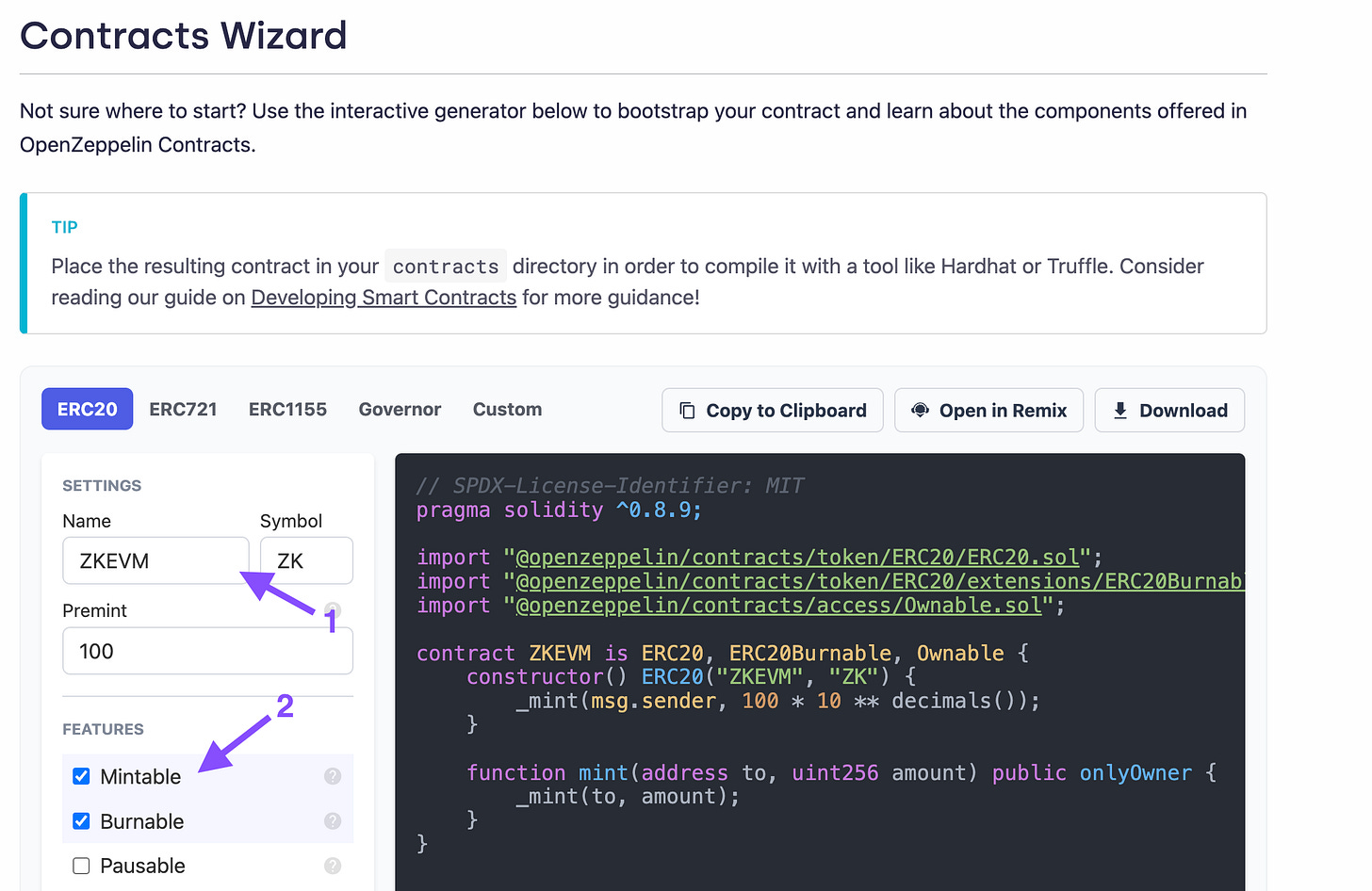Click the Name field containing ZKEVM
The width and height of the screenshot is (1372, 891).
[x=155, y=560]
